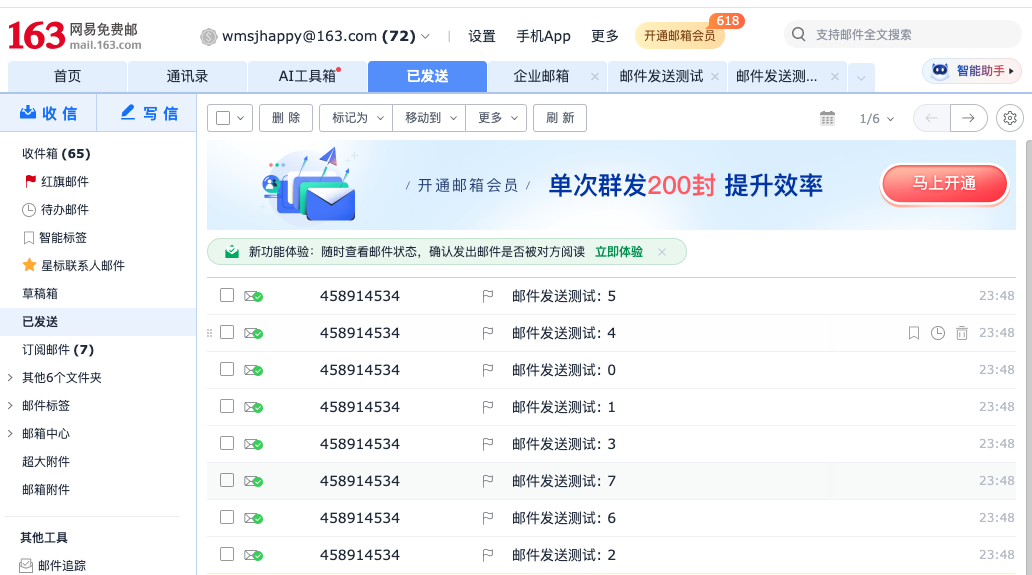Switch to the 通讯录 tab
The width and height of the screenshot is (1032, 575).
(187, 76)
